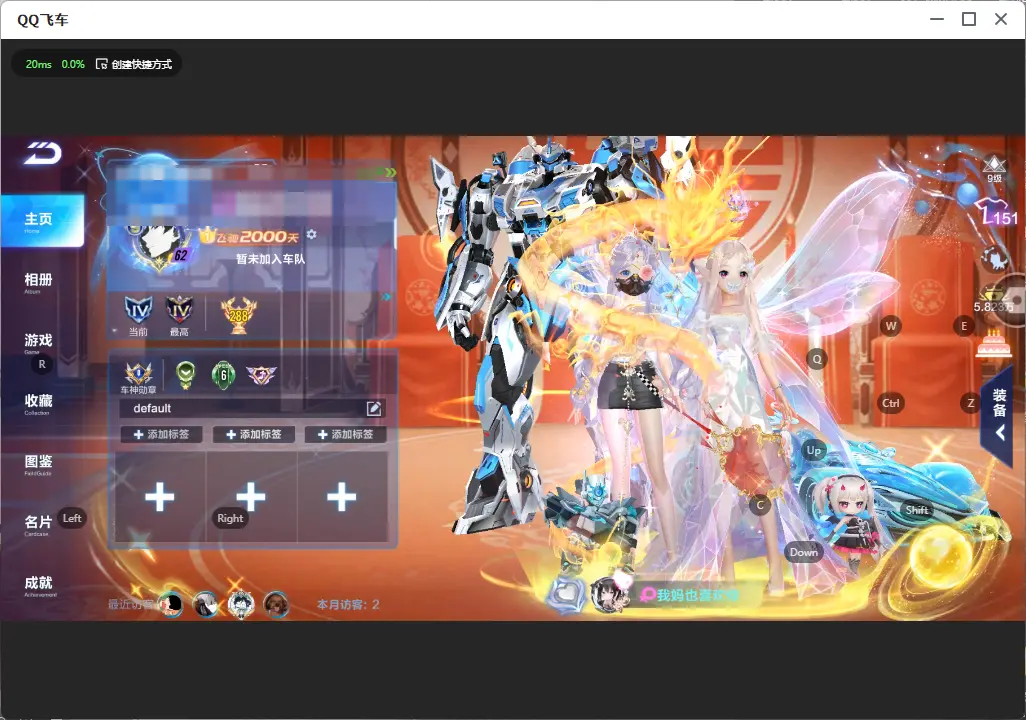
Task: Click the middle 添加标签 button
Action: coord(253,434)
